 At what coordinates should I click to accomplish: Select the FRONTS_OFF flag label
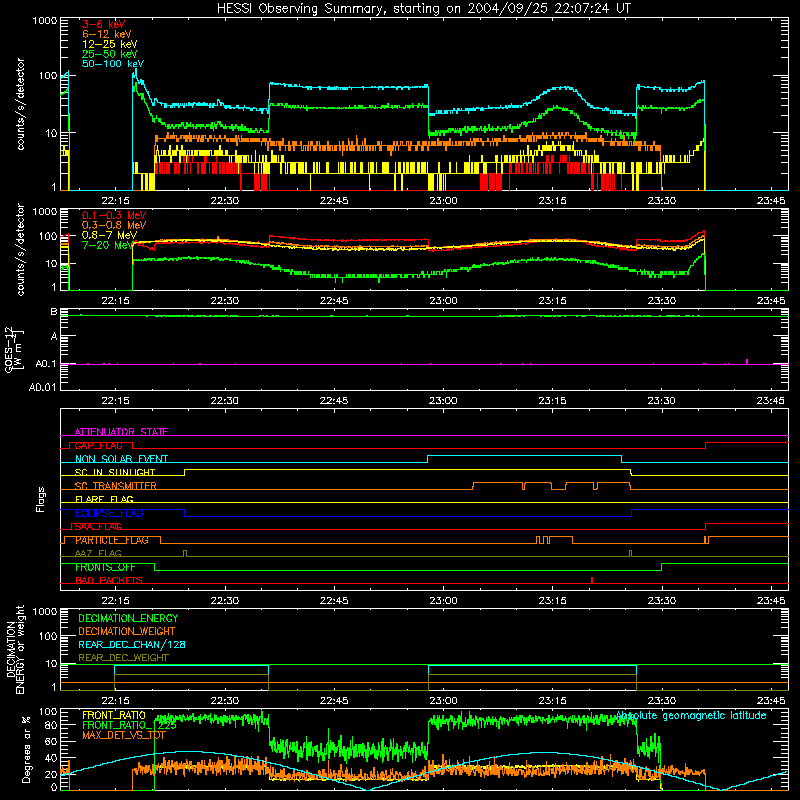pyautogui.click(x=105, y=567)
